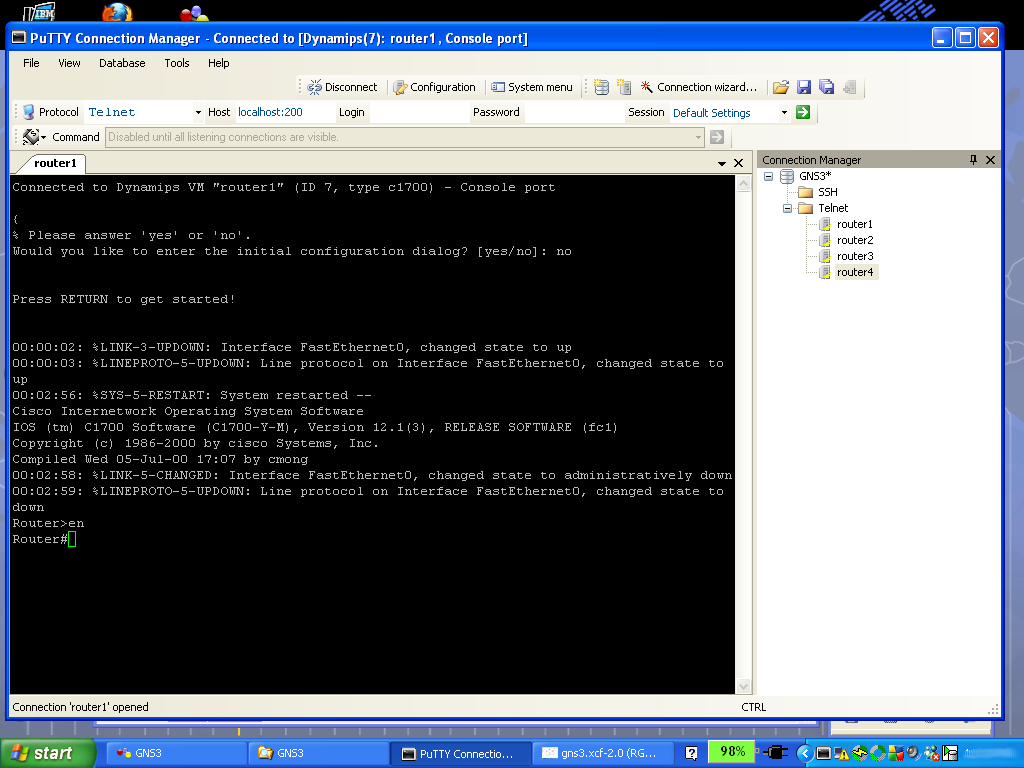1024x768 pixels.
Task: Select the router1 terminal tab
Action: pyautogui.click(x=55, y=163)
